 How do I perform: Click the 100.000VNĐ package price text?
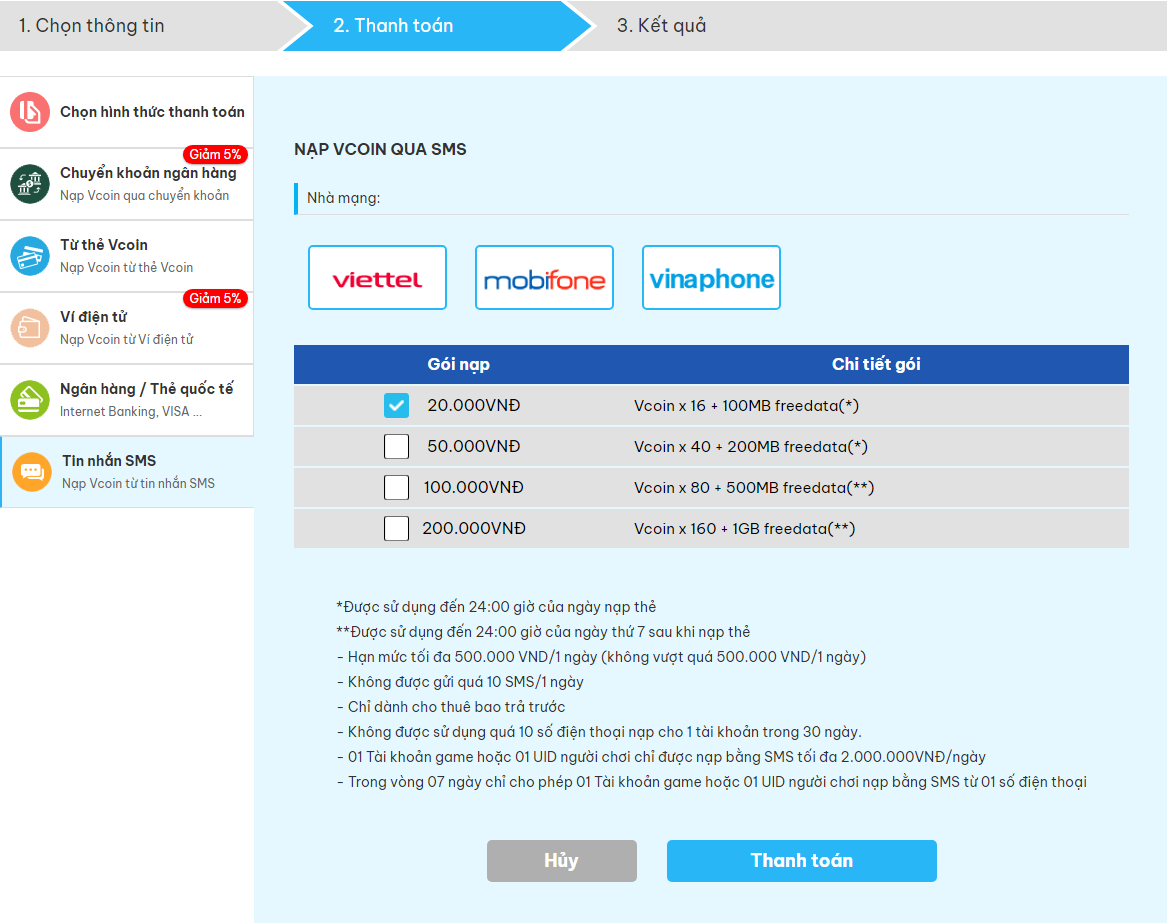pos(473,488)
